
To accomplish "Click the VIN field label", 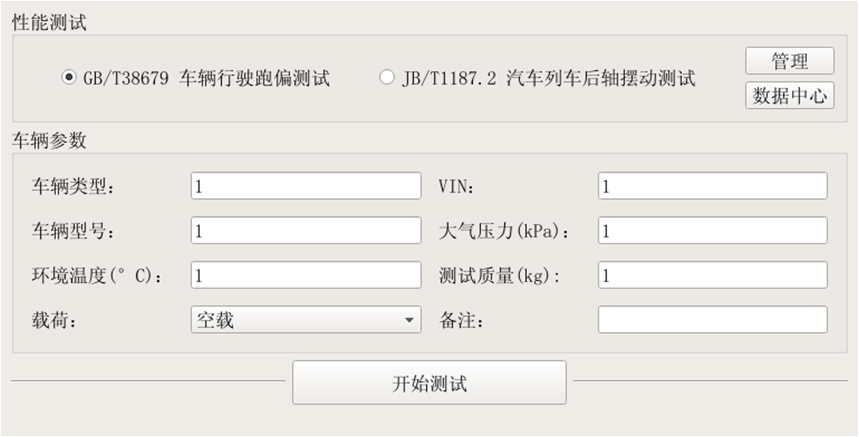I will [x=457, y=186].
